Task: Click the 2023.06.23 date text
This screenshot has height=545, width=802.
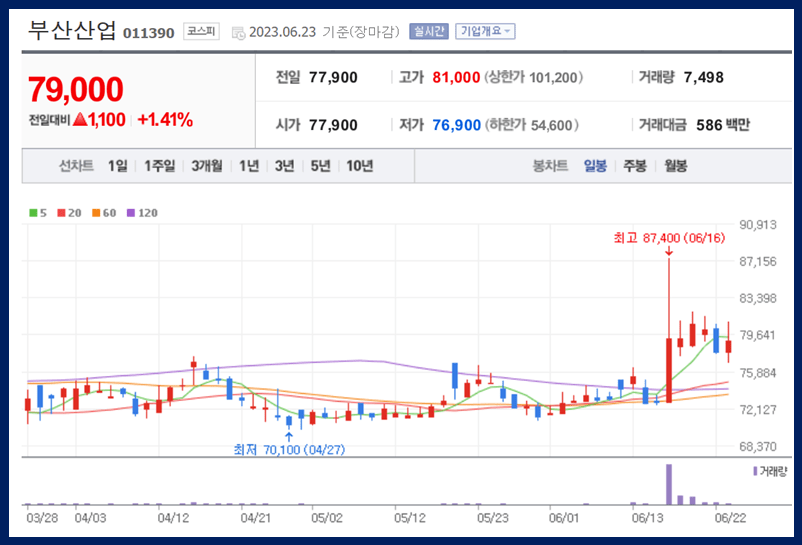Action: (x=283, y=32)
